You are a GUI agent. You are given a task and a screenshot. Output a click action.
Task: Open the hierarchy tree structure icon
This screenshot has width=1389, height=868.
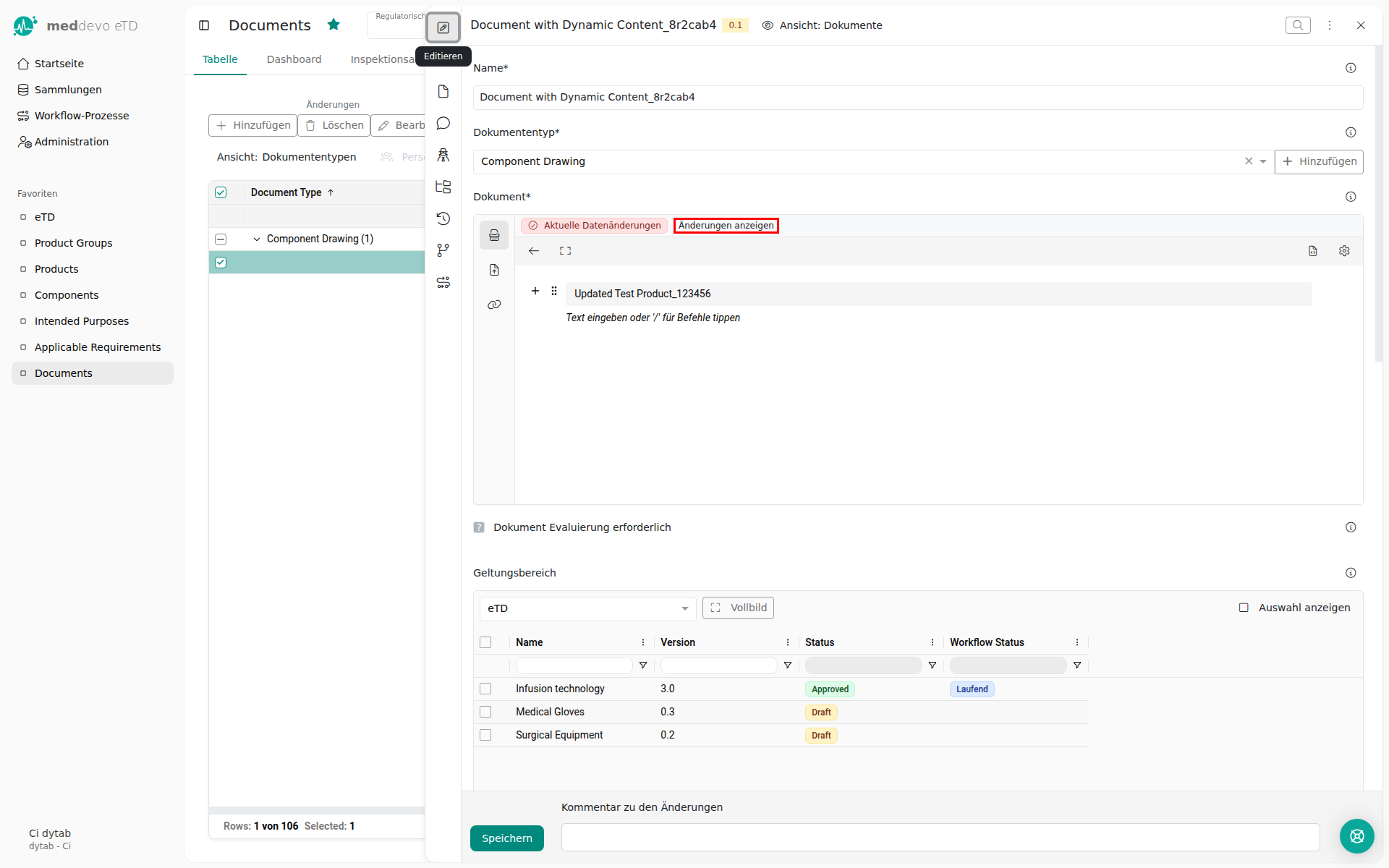point(443,187)
